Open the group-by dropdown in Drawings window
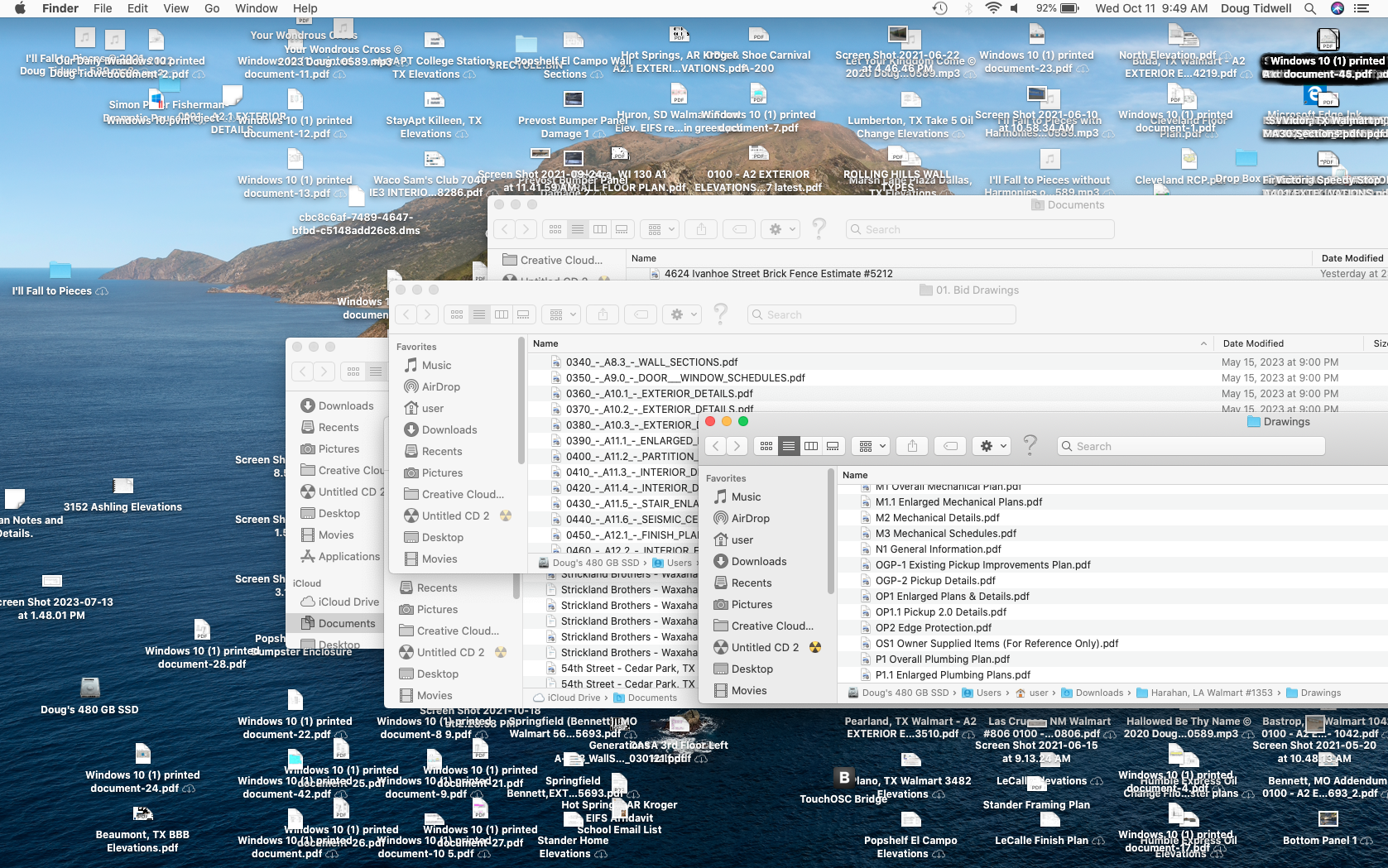1388x868 pixels. 872,446
